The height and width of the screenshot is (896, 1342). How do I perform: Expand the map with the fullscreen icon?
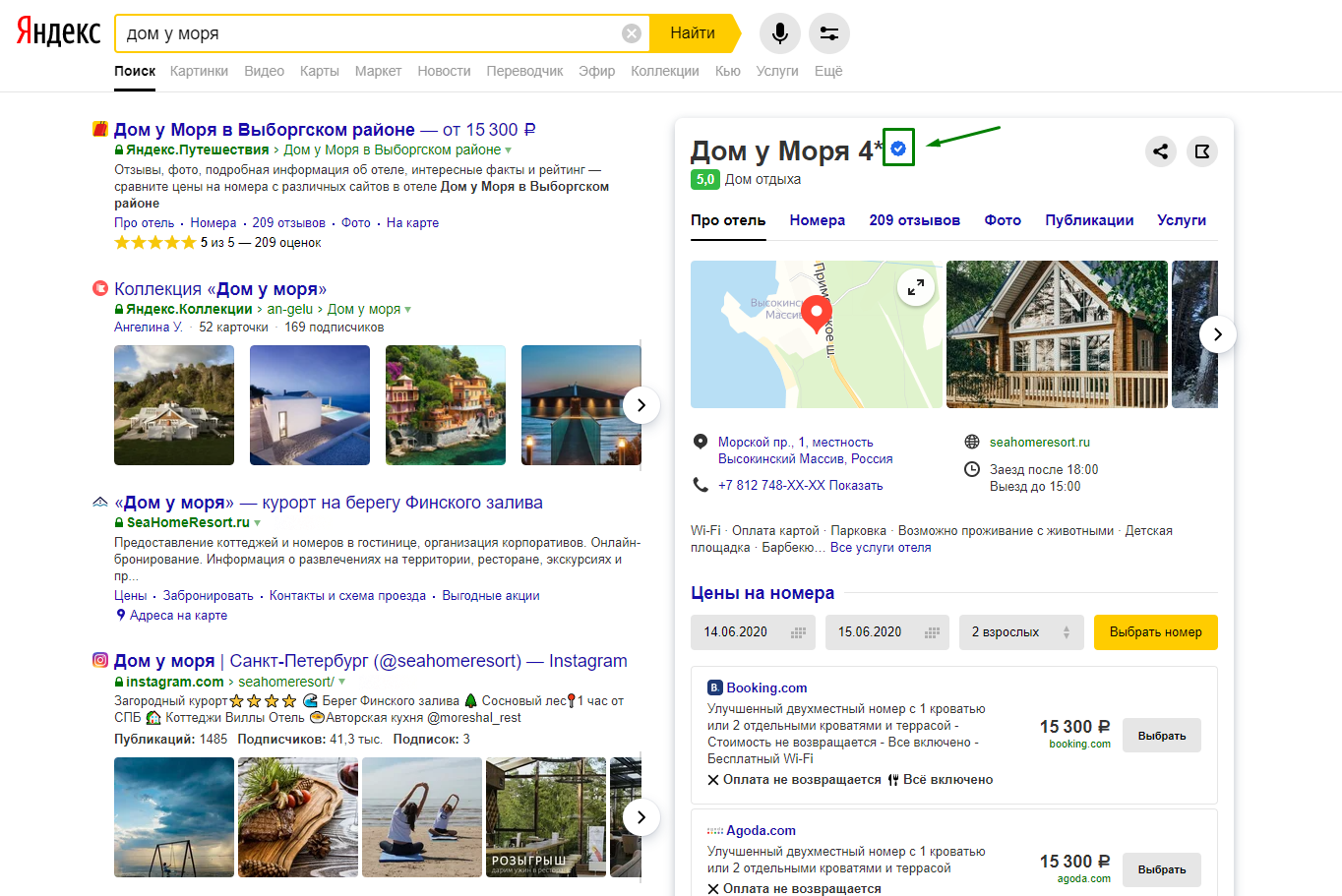(x=916, y=287)
